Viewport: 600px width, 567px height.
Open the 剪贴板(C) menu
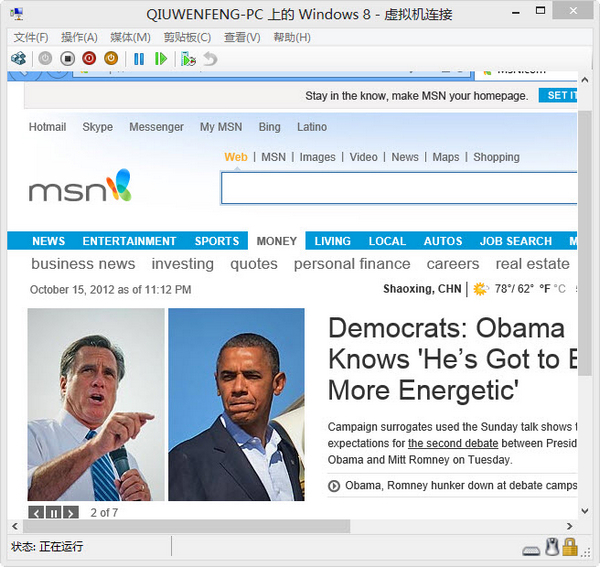(187, 37)
